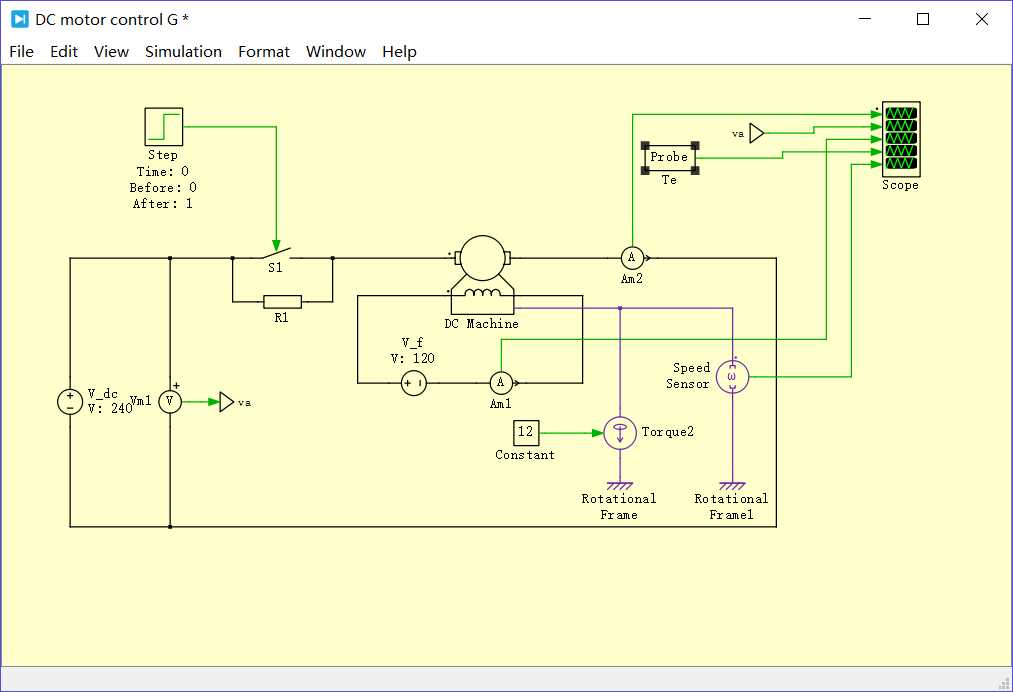Click the 'Constant' label text
Viewport: 1013px width, 692px height.
[x=525, y=455]
